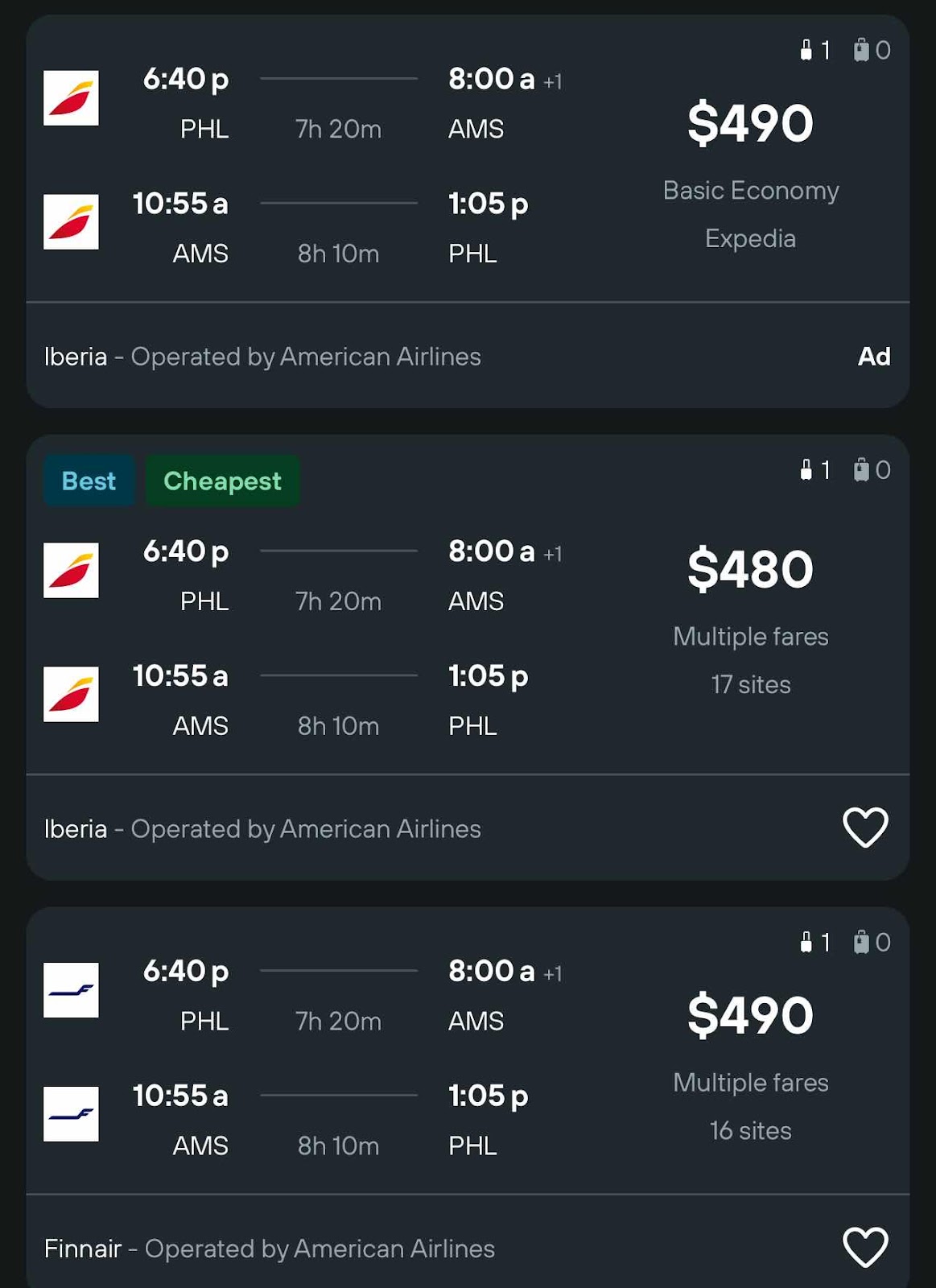Tap the Iberia logo beside Best outbound flight

point(71,571)
